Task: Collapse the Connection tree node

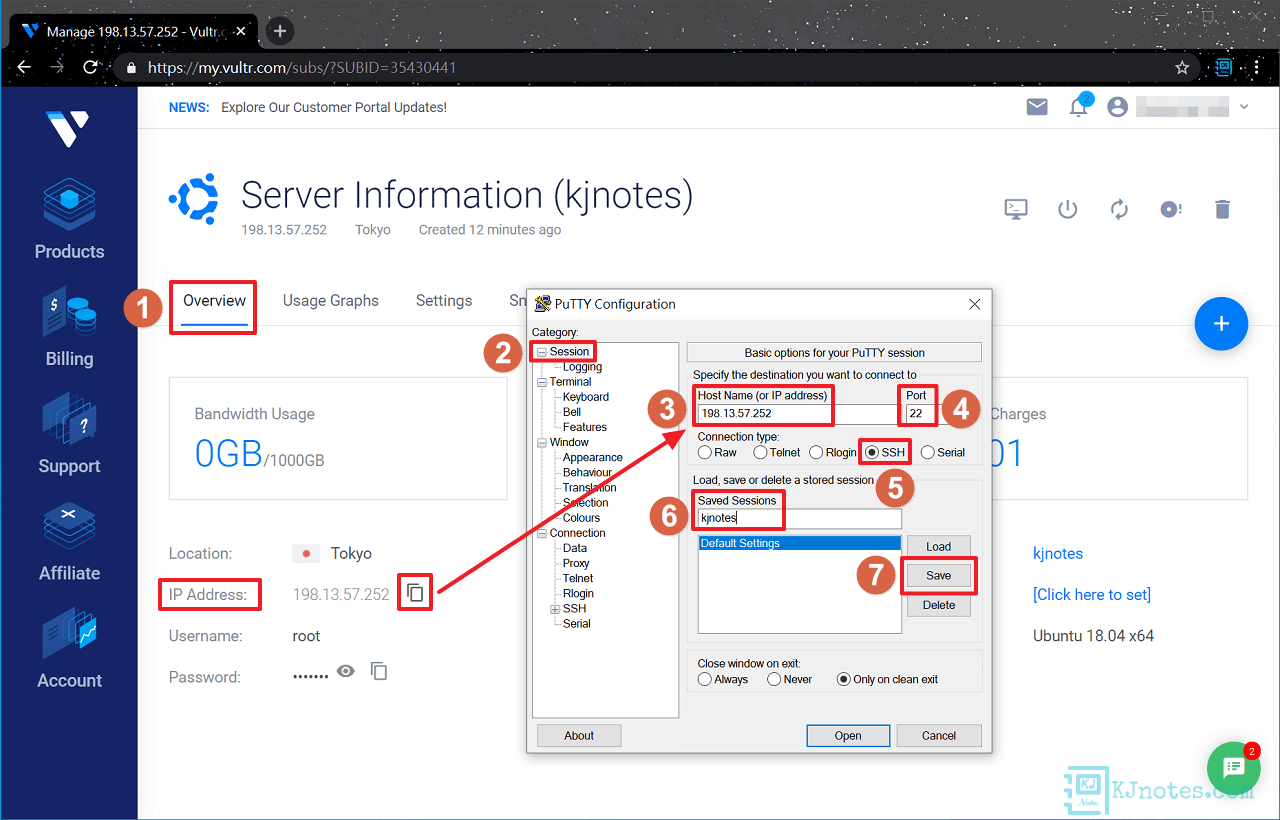Action: (x=541, y=533)
